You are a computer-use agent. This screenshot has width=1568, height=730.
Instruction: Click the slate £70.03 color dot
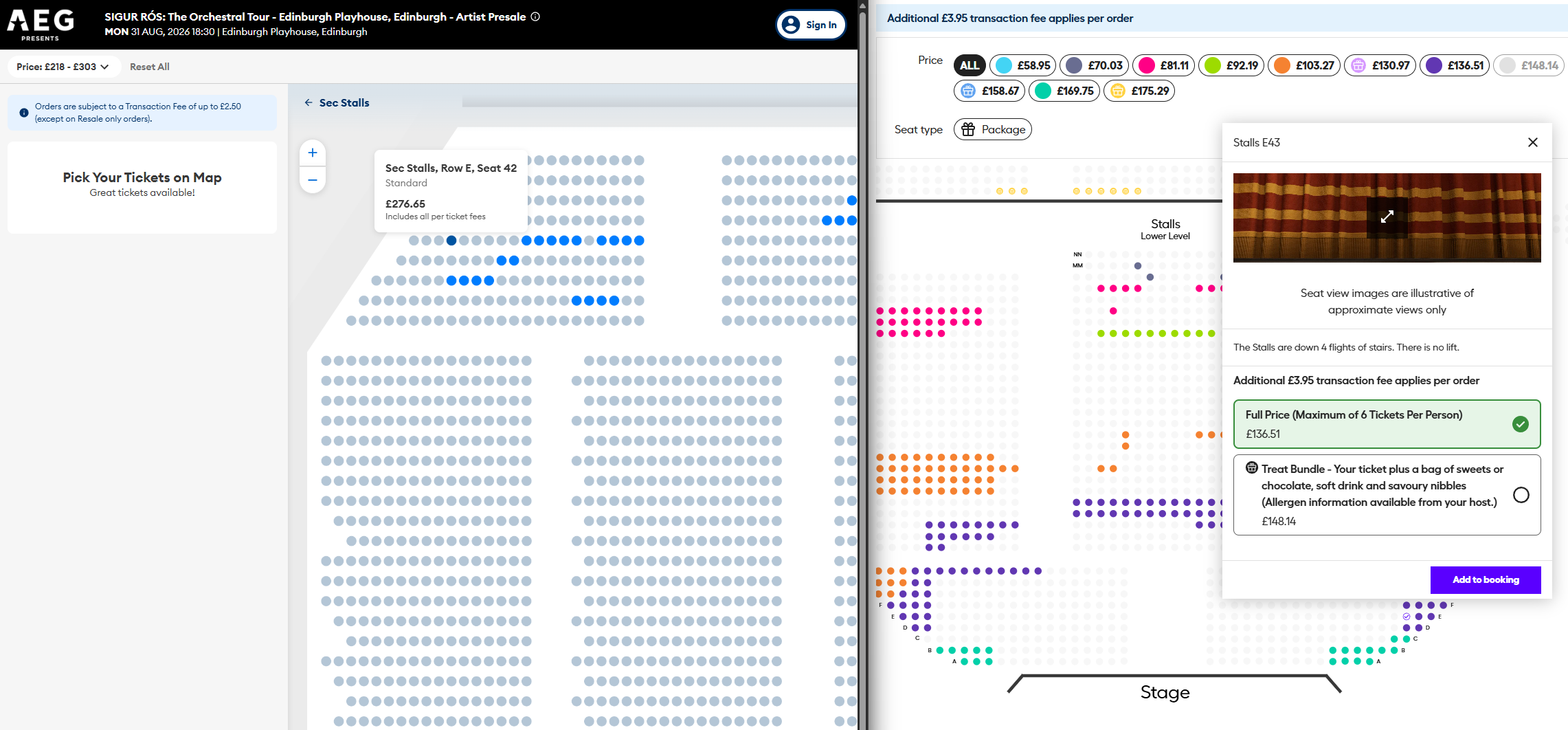[1074, 65]
